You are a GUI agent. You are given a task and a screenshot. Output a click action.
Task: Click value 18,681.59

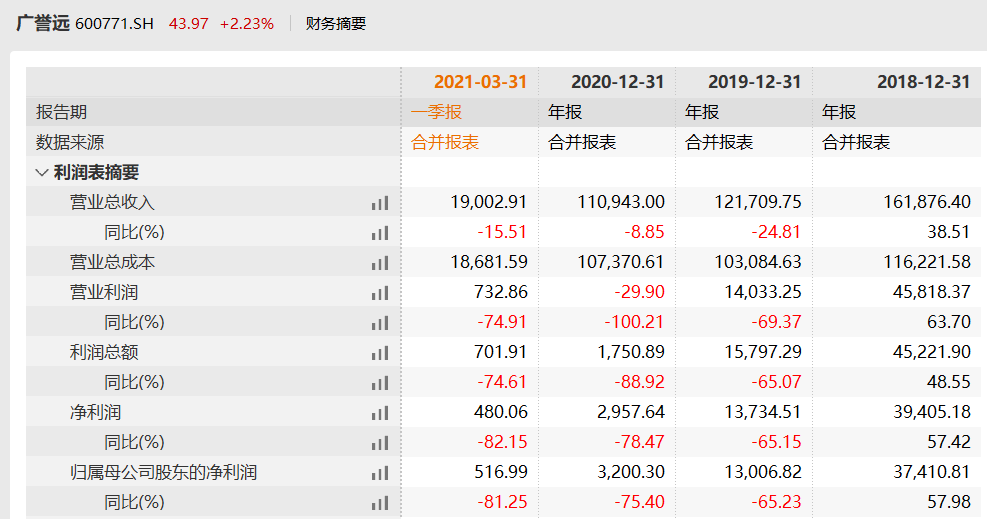point(489,262)
